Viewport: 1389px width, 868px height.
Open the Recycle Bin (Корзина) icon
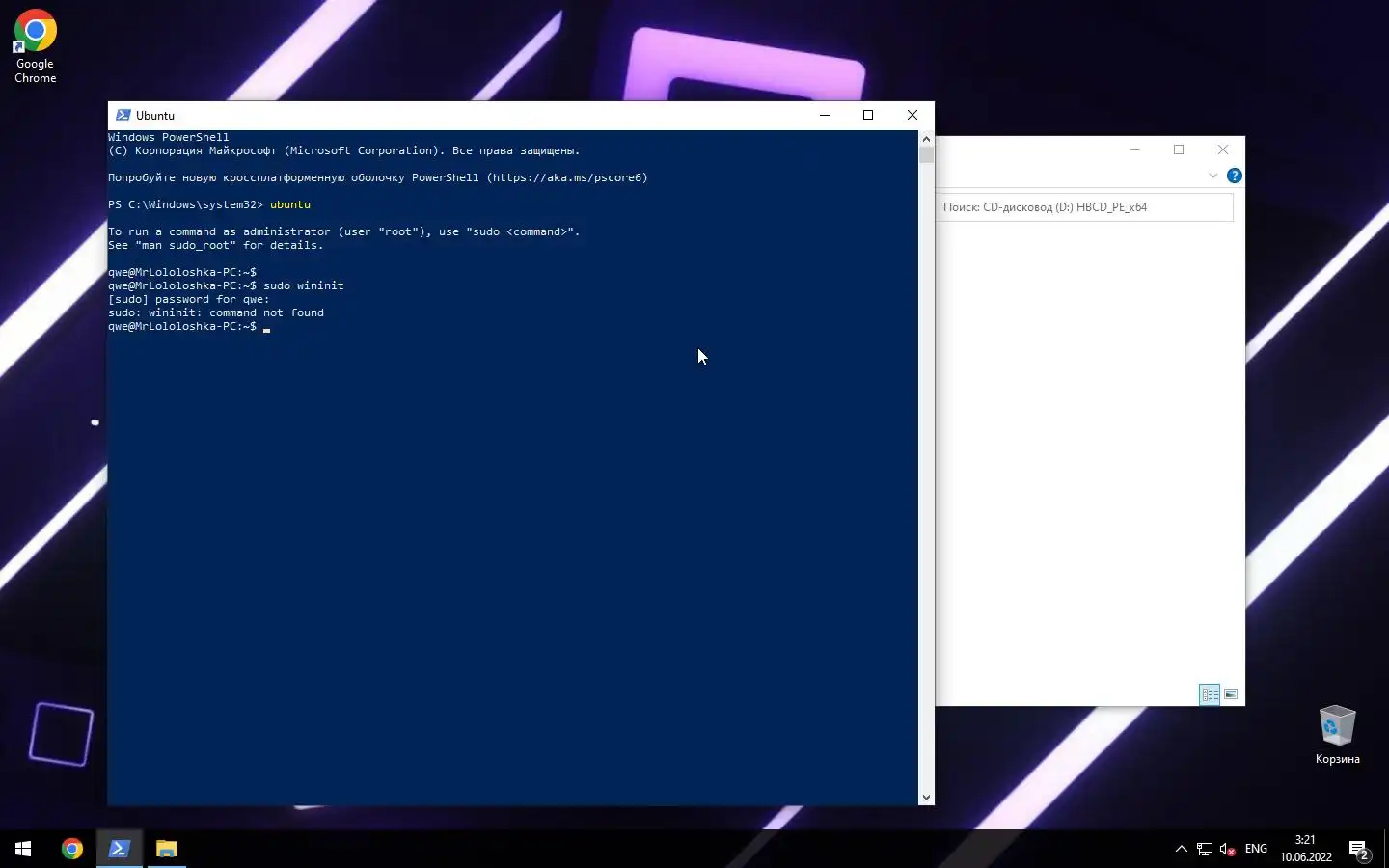1337,735
